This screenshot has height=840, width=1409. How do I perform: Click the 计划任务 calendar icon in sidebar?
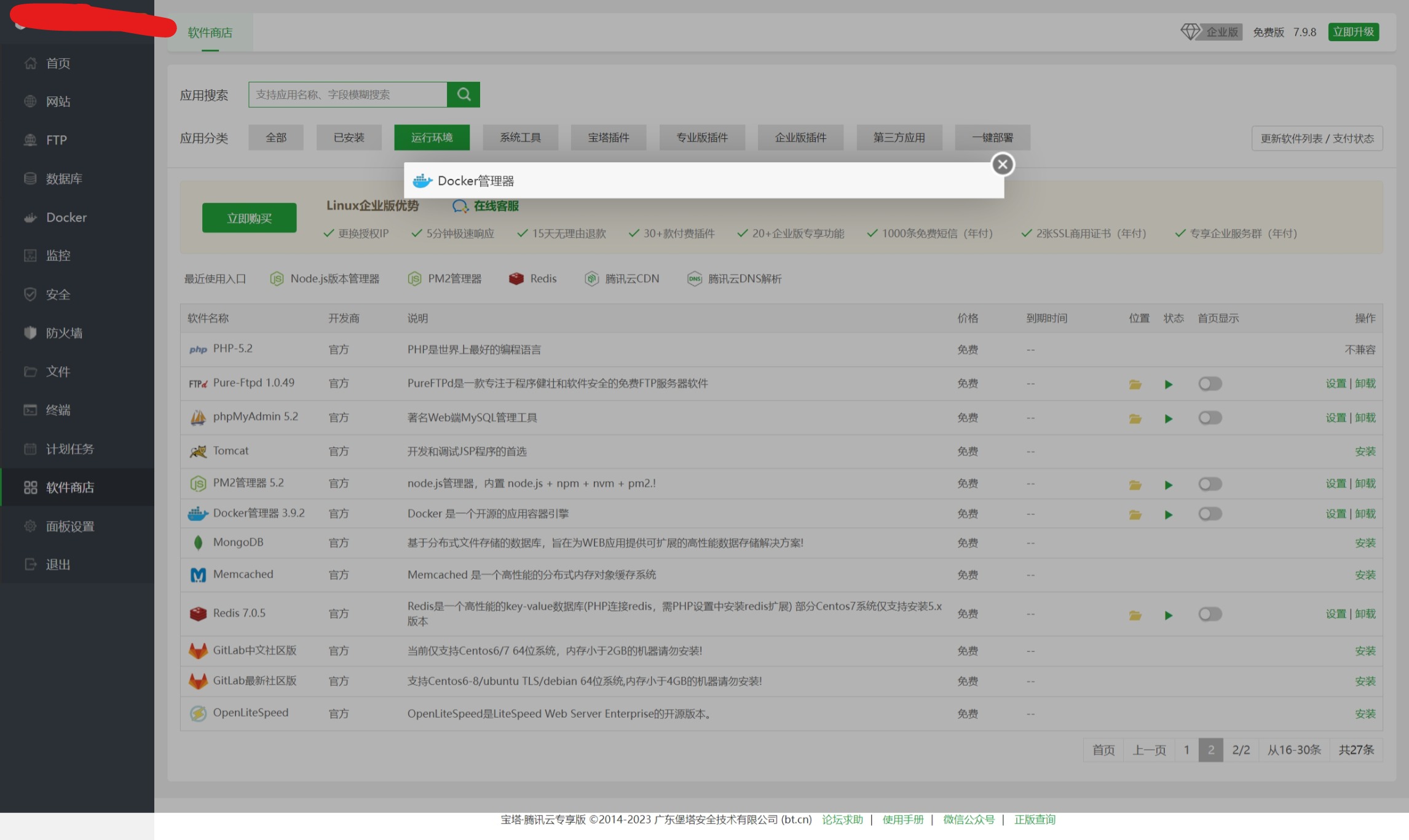click(30, 449)
